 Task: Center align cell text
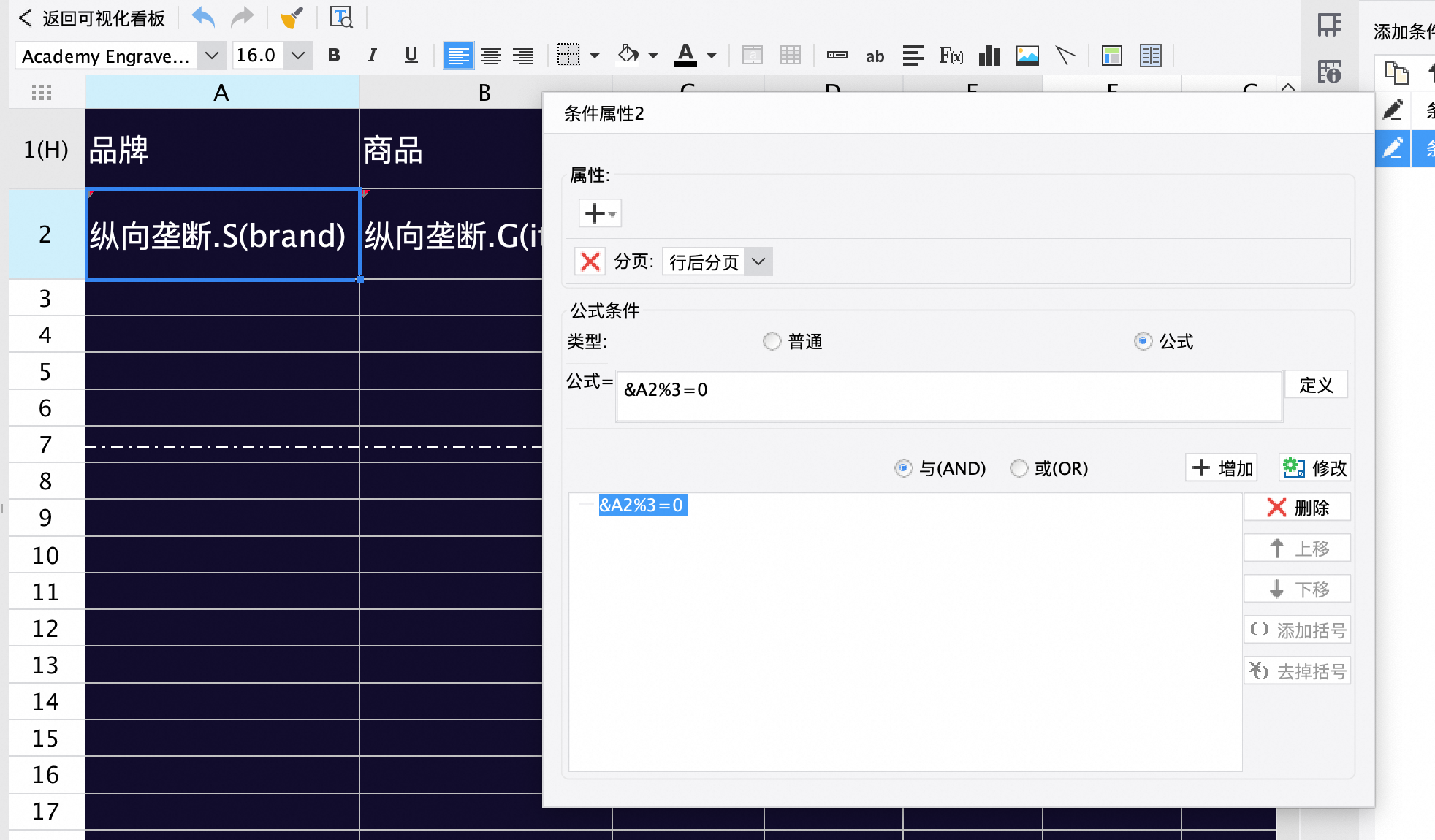pyautogui.click(x=491, y=56)
